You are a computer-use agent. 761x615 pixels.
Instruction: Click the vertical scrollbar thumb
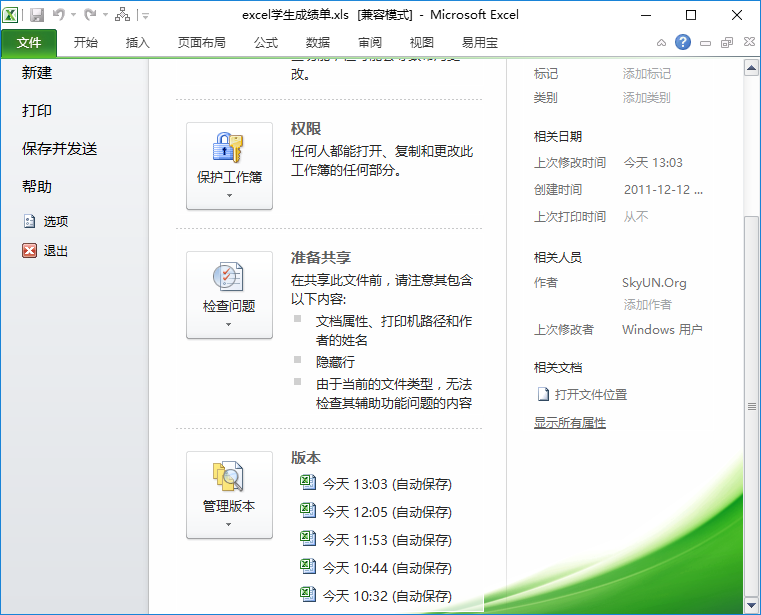751,405
